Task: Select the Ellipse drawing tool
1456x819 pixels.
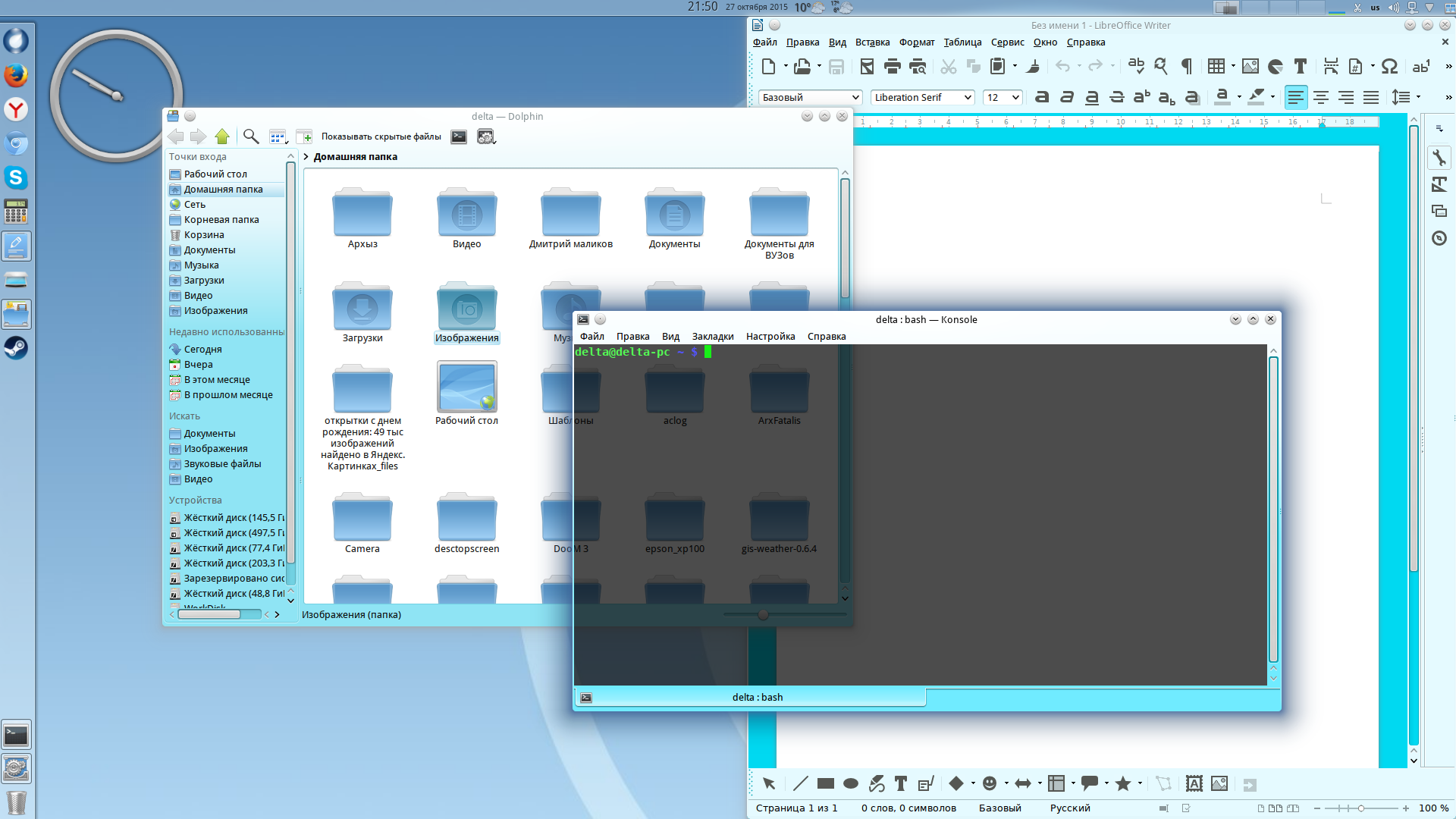Action: 851,784
